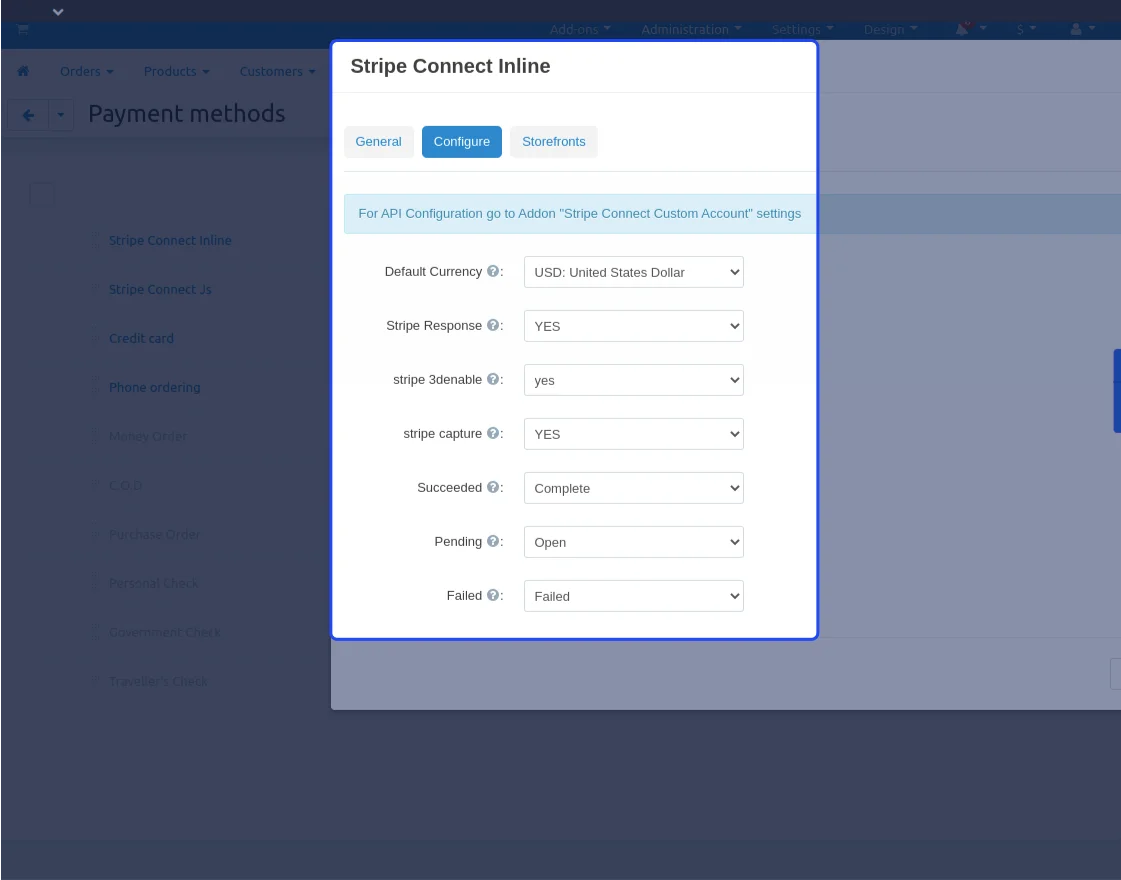Click the back arrow button
Screen dimensions: 1121x880
pyautogui.click(x=28, y=115)
